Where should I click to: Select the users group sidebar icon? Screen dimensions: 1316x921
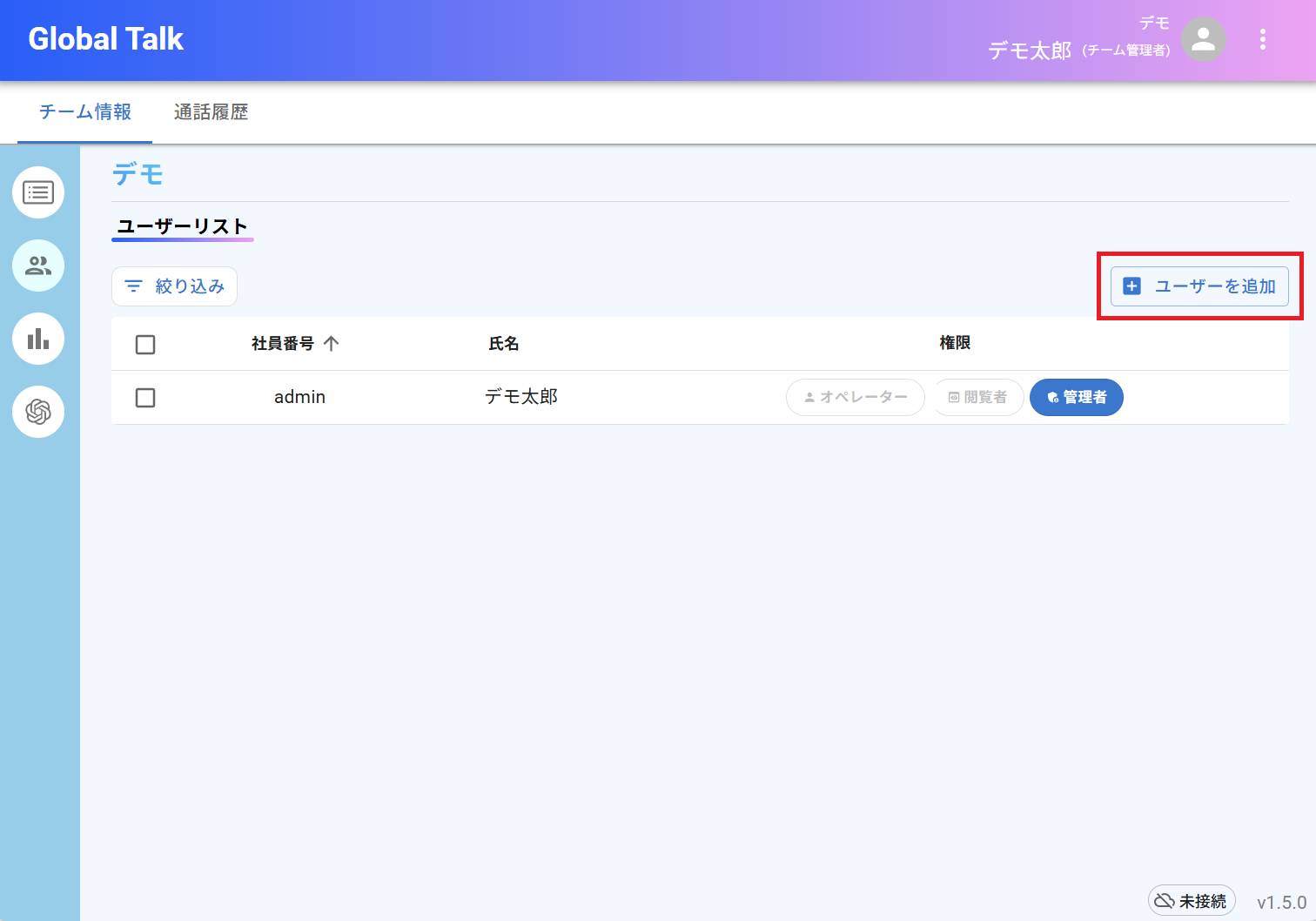[x=38, y=266]
